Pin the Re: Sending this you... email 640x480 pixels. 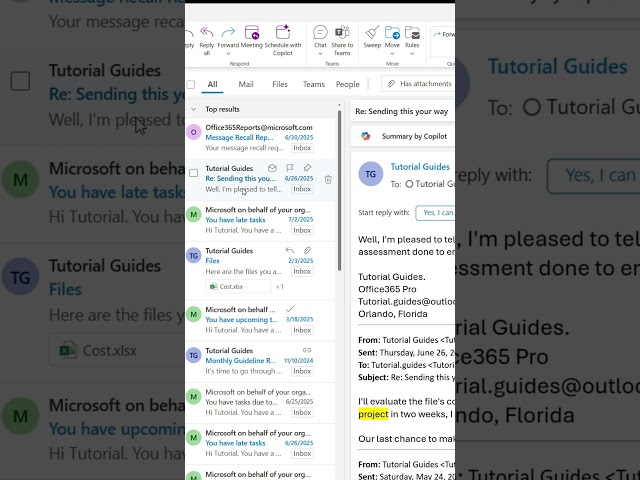pos(307,168)
